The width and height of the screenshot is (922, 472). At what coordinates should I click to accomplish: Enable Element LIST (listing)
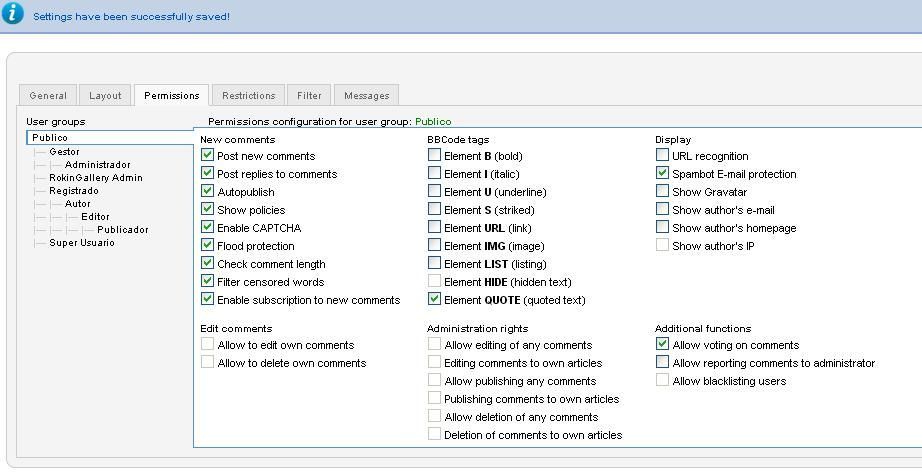click(x=434, y=263)
